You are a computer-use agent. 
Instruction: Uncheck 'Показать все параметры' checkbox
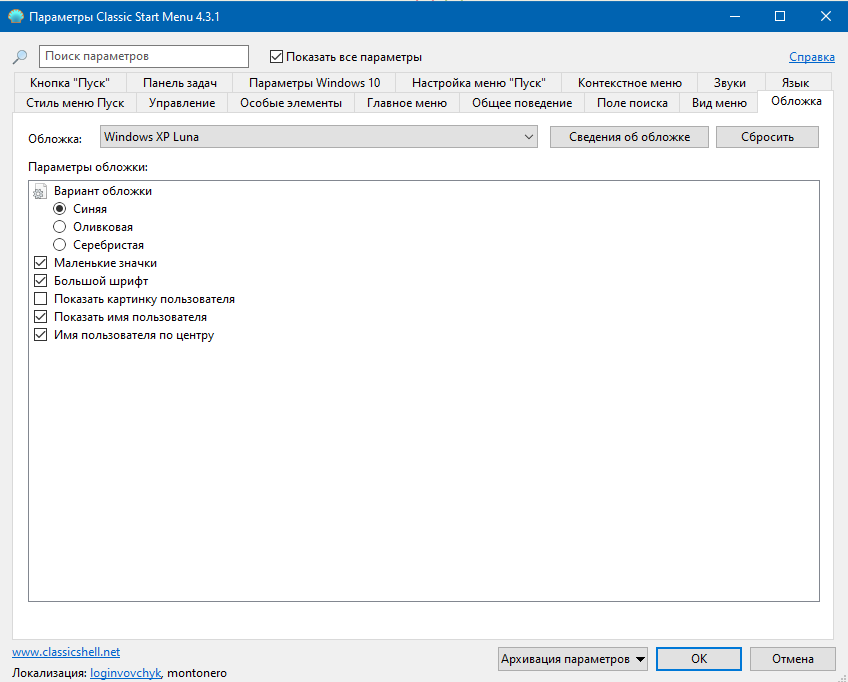(277, 57)
